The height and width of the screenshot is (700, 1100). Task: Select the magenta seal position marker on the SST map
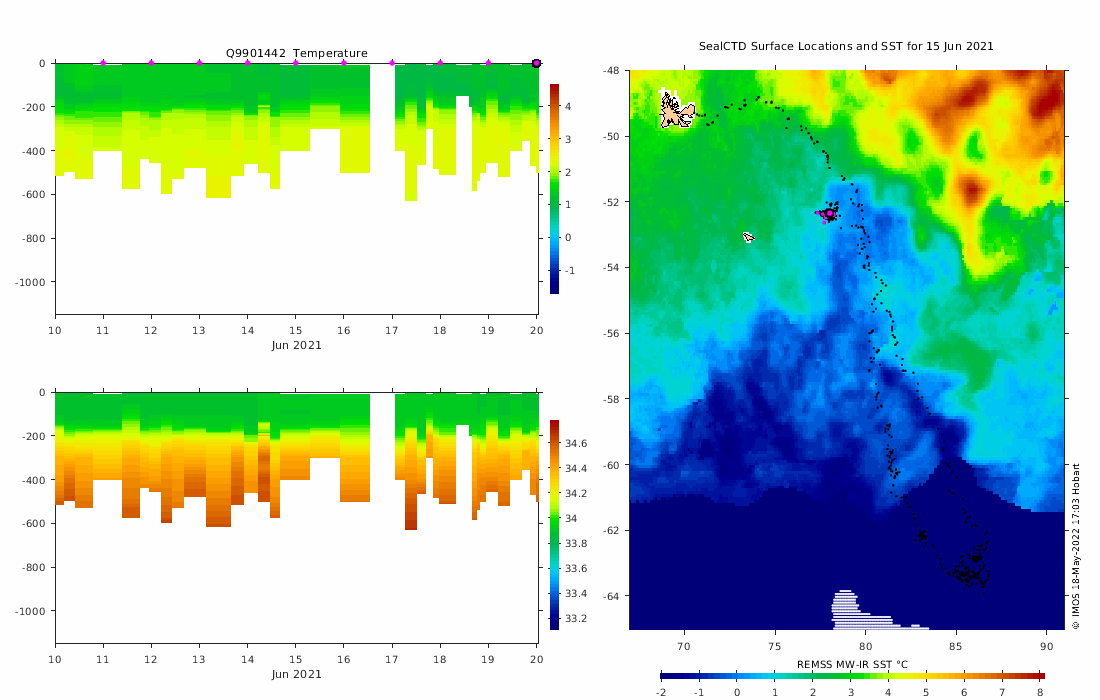click(x=829, y=213)
